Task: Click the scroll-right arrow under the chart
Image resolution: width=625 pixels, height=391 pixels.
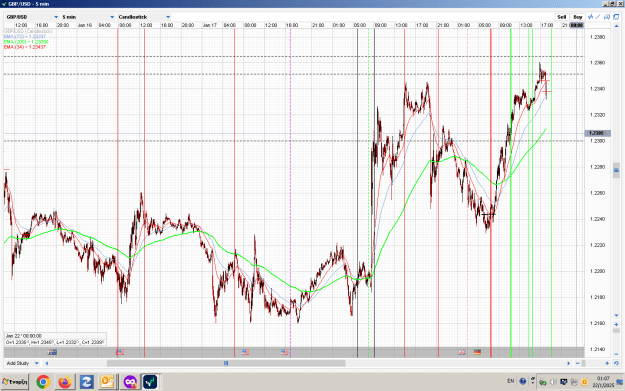Action: pos(568,363)
